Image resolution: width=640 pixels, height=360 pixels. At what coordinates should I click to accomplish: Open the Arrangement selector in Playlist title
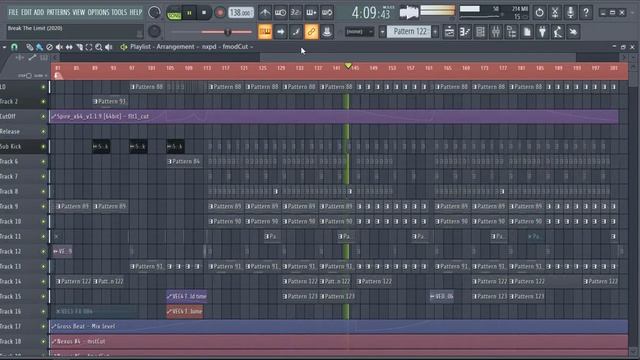176,47
